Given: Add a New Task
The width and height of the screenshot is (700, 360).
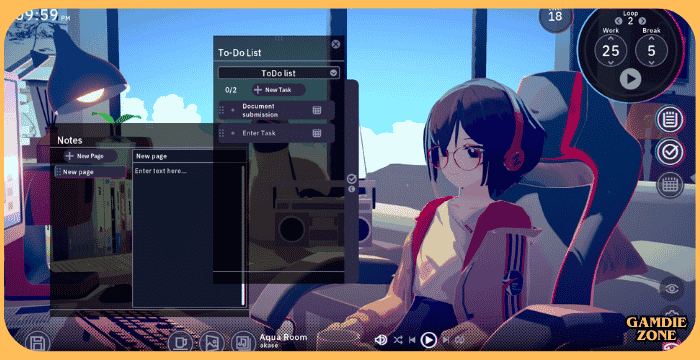Looking at the screenshot, I should (279, 90).
